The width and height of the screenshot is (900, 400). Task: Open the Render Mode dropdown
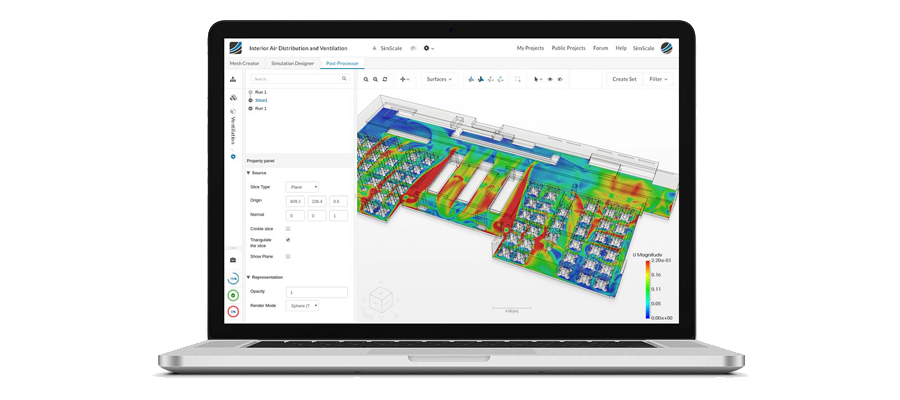coord(302,306)
